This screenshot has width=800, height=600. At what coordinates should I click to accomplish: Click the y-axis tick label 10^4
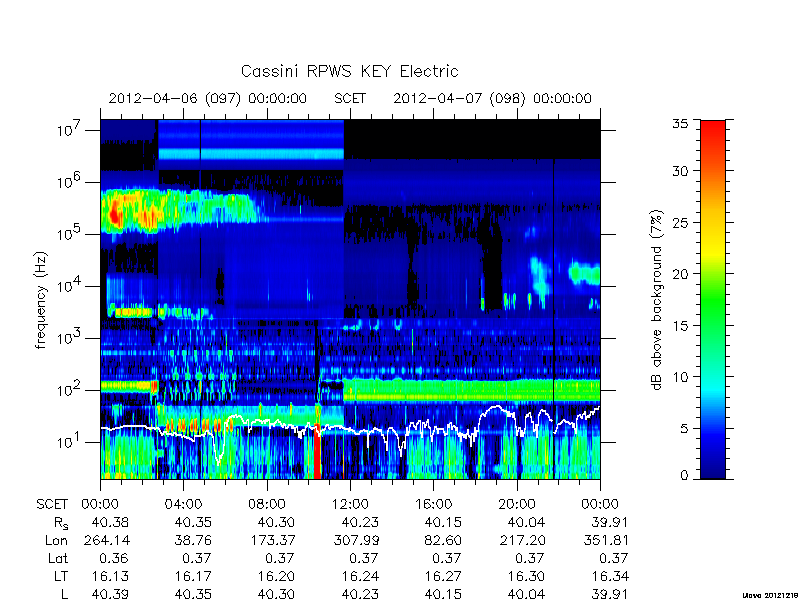pos(67,285)
